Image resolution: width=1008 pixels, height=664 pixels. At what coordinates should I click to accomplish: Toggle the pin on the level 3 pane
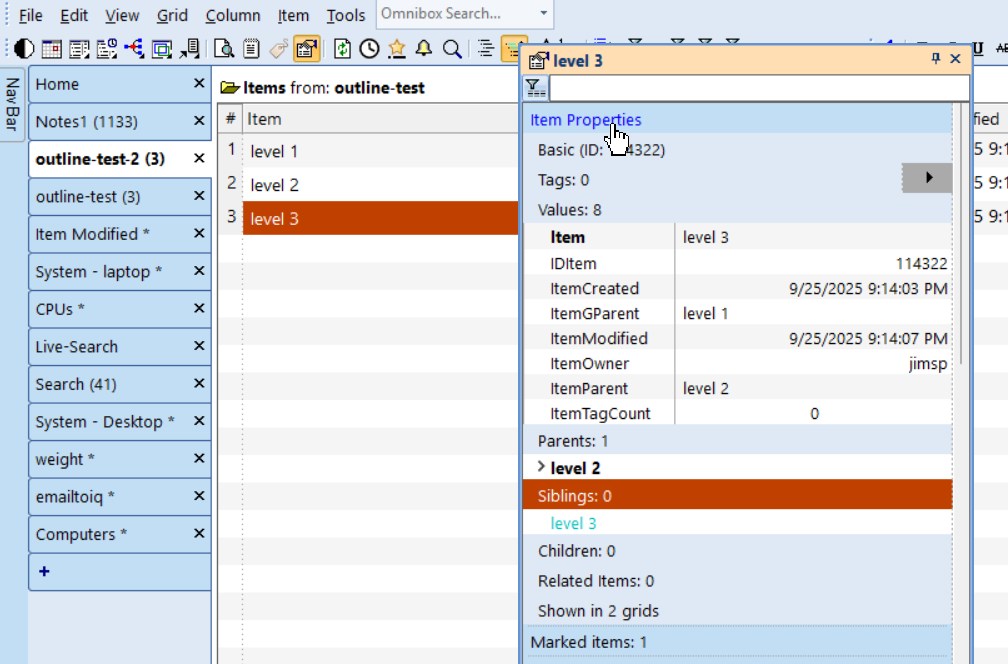pos(936,59)
